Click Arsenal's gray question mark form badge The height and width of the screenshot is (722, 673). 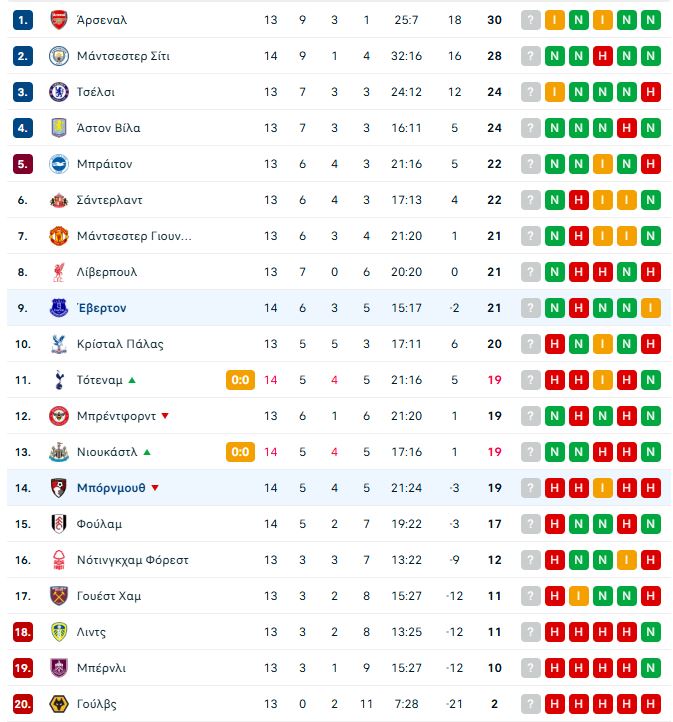coord(530,20)
